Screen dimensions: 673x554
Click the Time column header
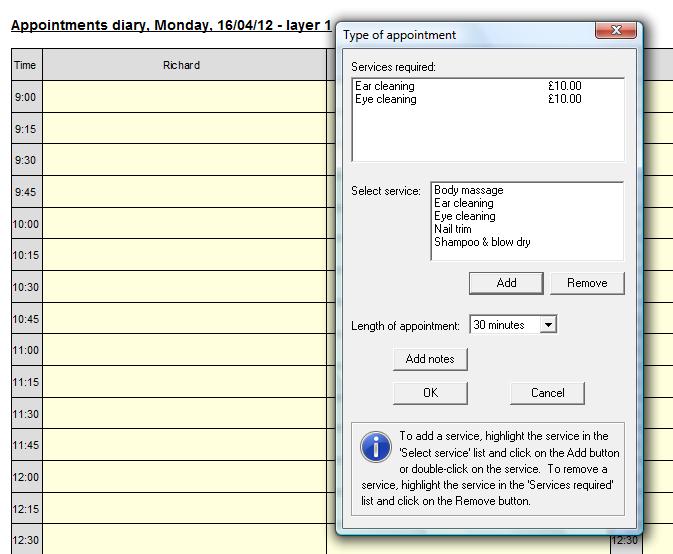tap(25, 65)
